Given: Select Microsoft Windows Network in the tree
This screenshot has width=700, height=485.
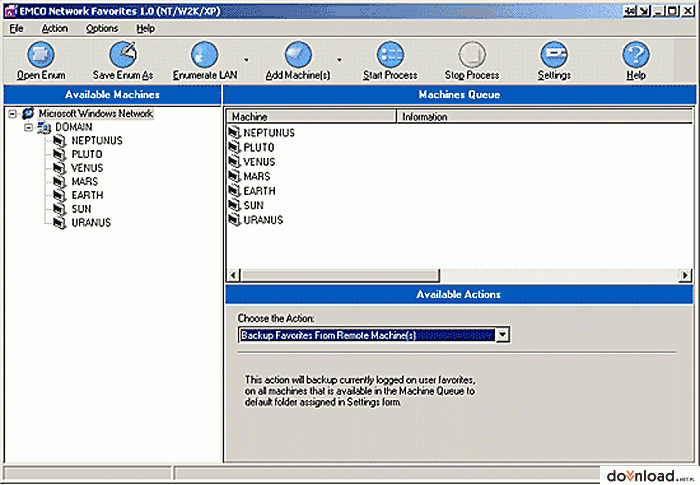Looking at the screenshot, I should (x=96, y=114).
